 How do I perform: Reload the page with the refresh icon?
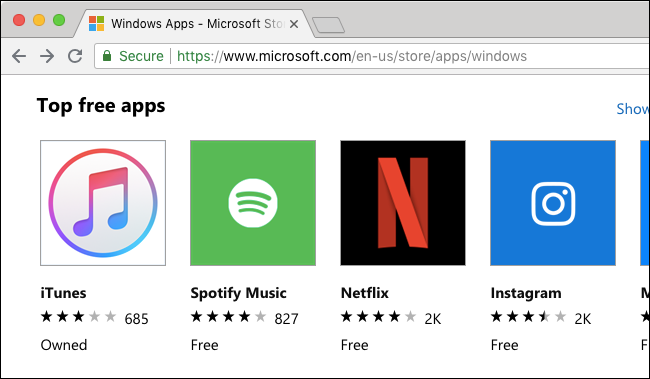(75, 56)
